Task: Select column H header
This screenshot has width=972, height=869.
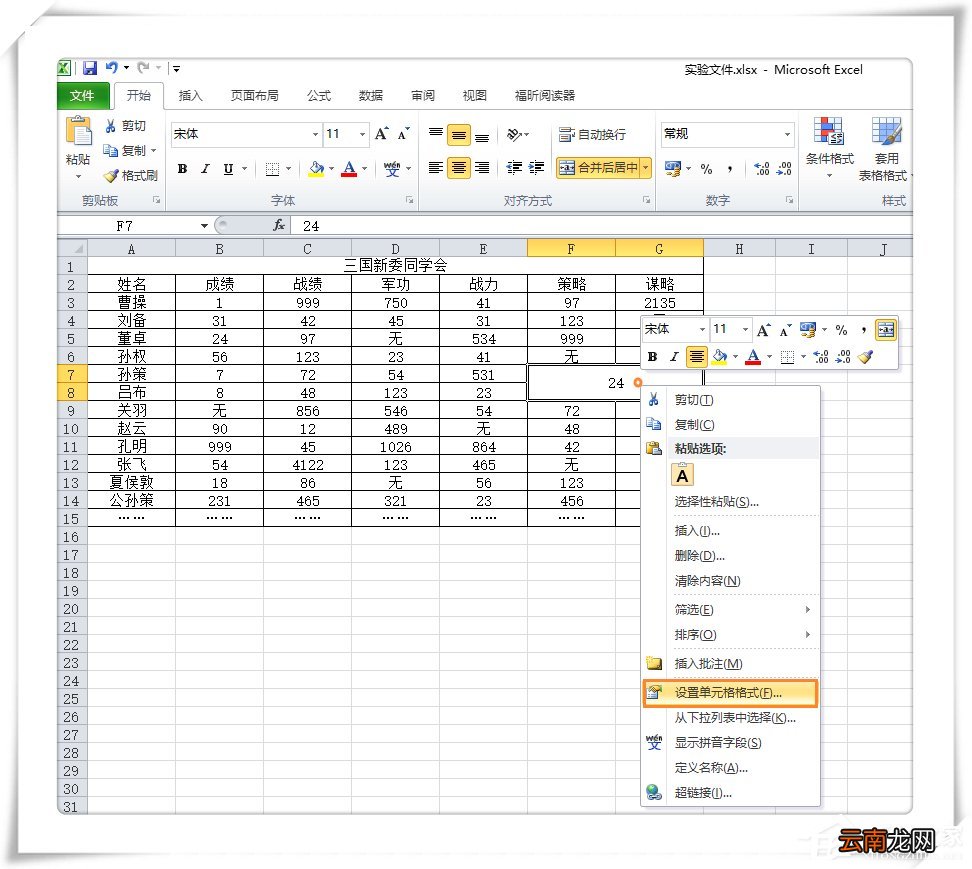Action: [x=740, y=249]
